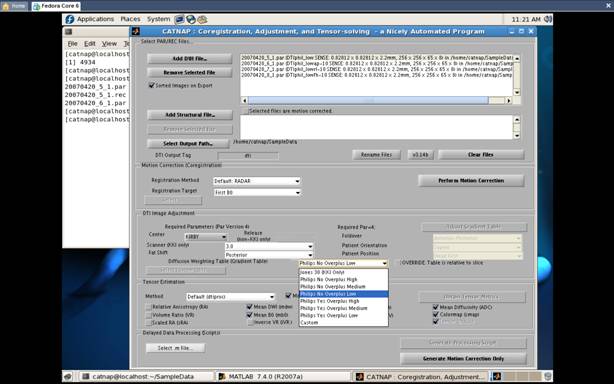Toggle the Sorted Images on Export checkbox
The image size is (614, 384).
tap(152, 85)
